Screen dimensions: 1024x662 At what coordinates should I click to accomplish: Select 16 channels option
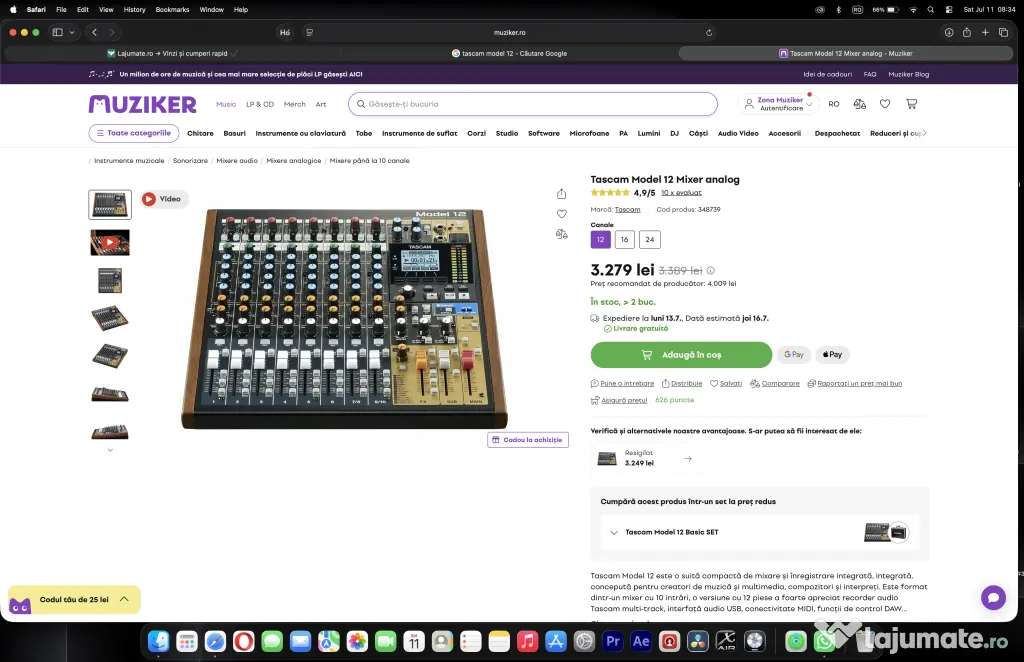624,240
